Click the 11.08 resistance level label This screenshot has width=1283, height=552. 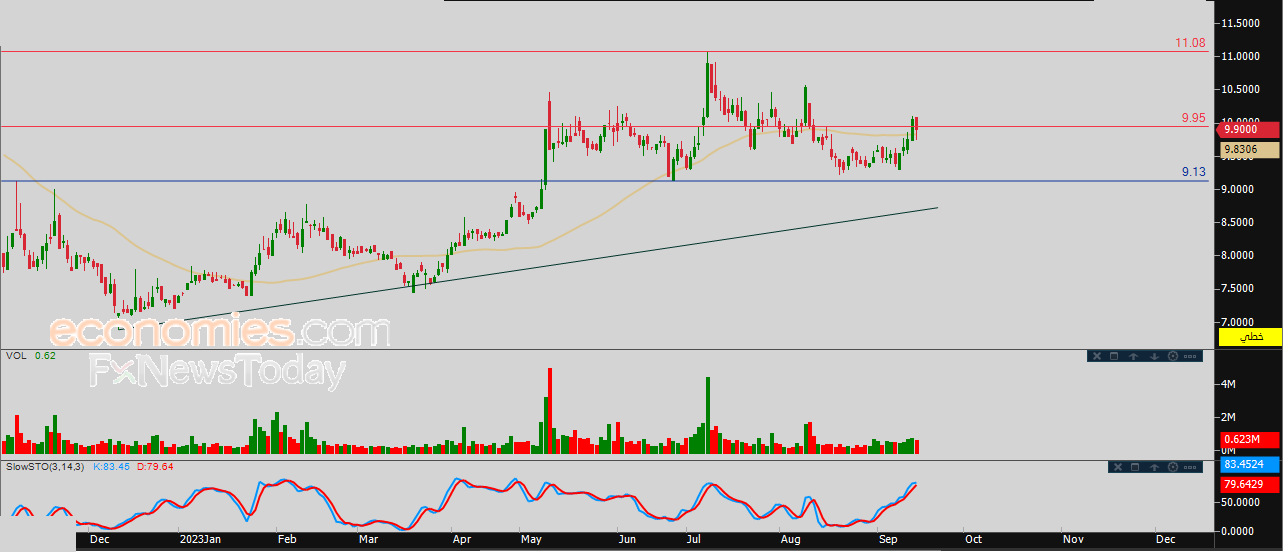[x=1191, y=44]
